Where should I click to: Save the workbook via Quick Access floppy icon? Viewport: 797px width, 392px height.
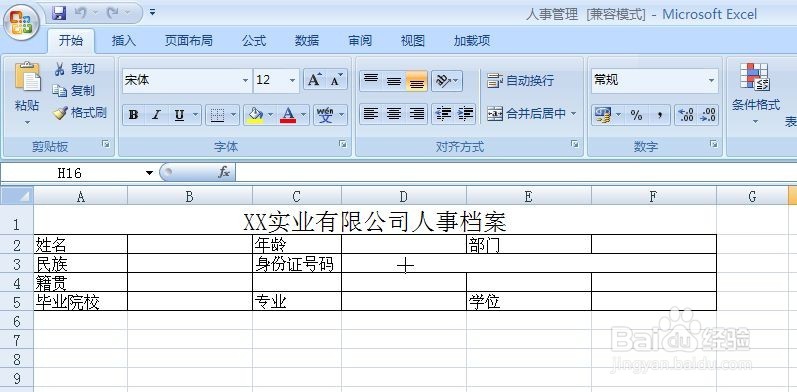(59, 12)
